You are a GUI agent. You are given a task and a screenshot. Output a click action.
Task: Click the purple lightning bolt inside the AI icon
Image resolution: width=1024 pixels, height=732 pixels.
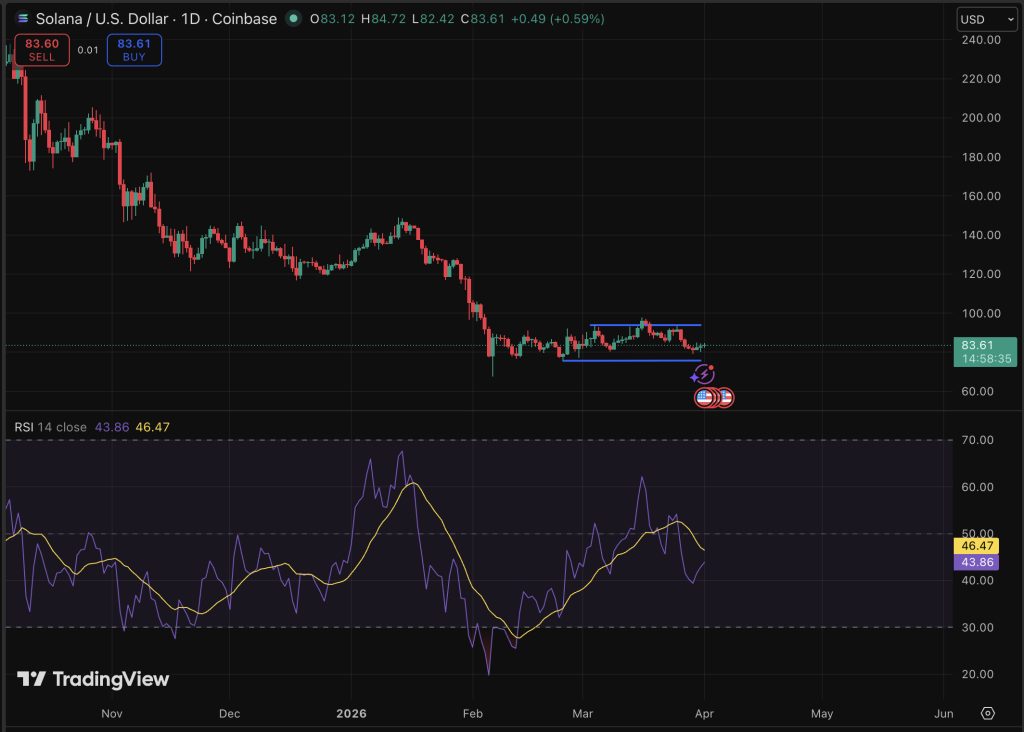(x=704, y=374)
